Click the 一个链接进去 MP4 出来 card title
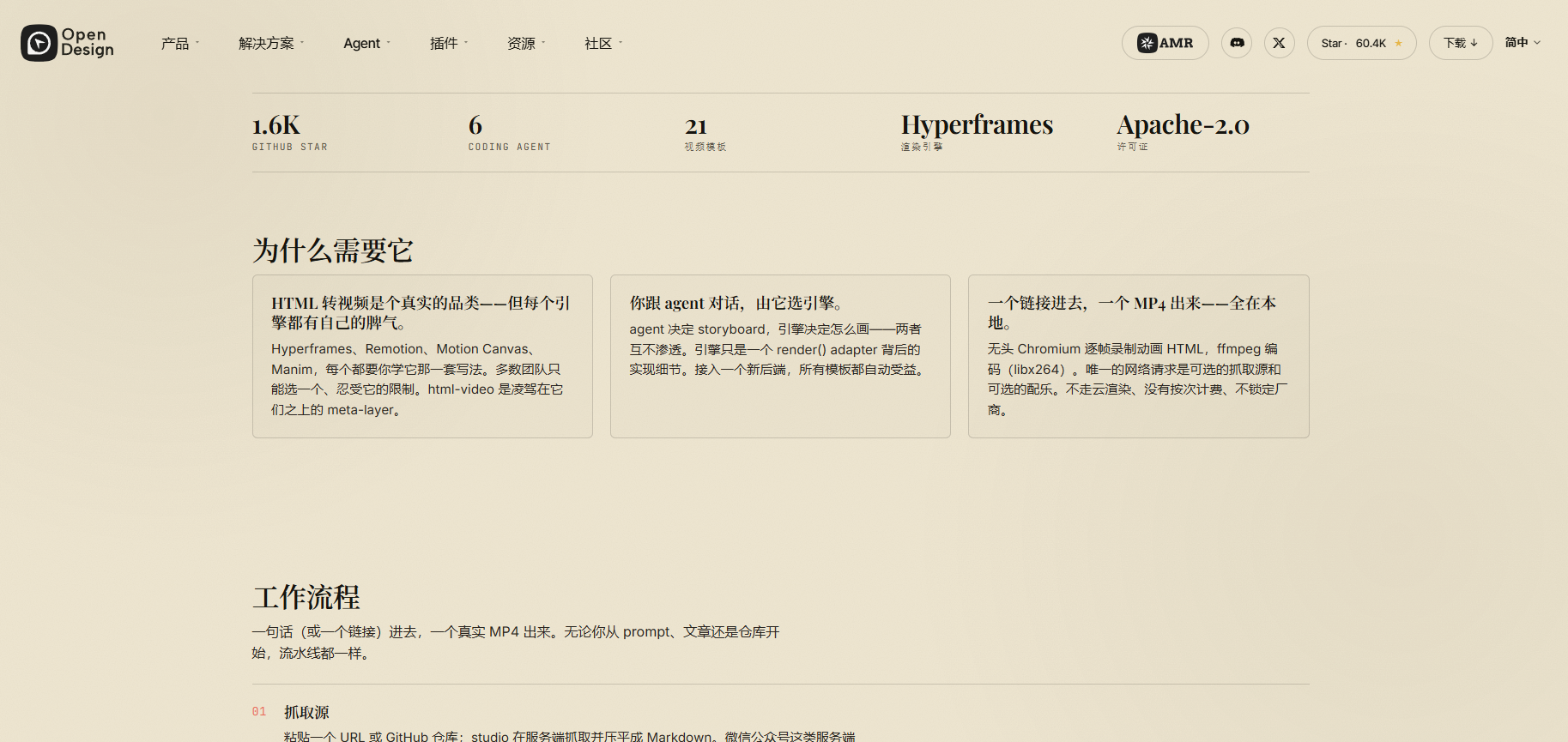 [x=1131, y=312]
